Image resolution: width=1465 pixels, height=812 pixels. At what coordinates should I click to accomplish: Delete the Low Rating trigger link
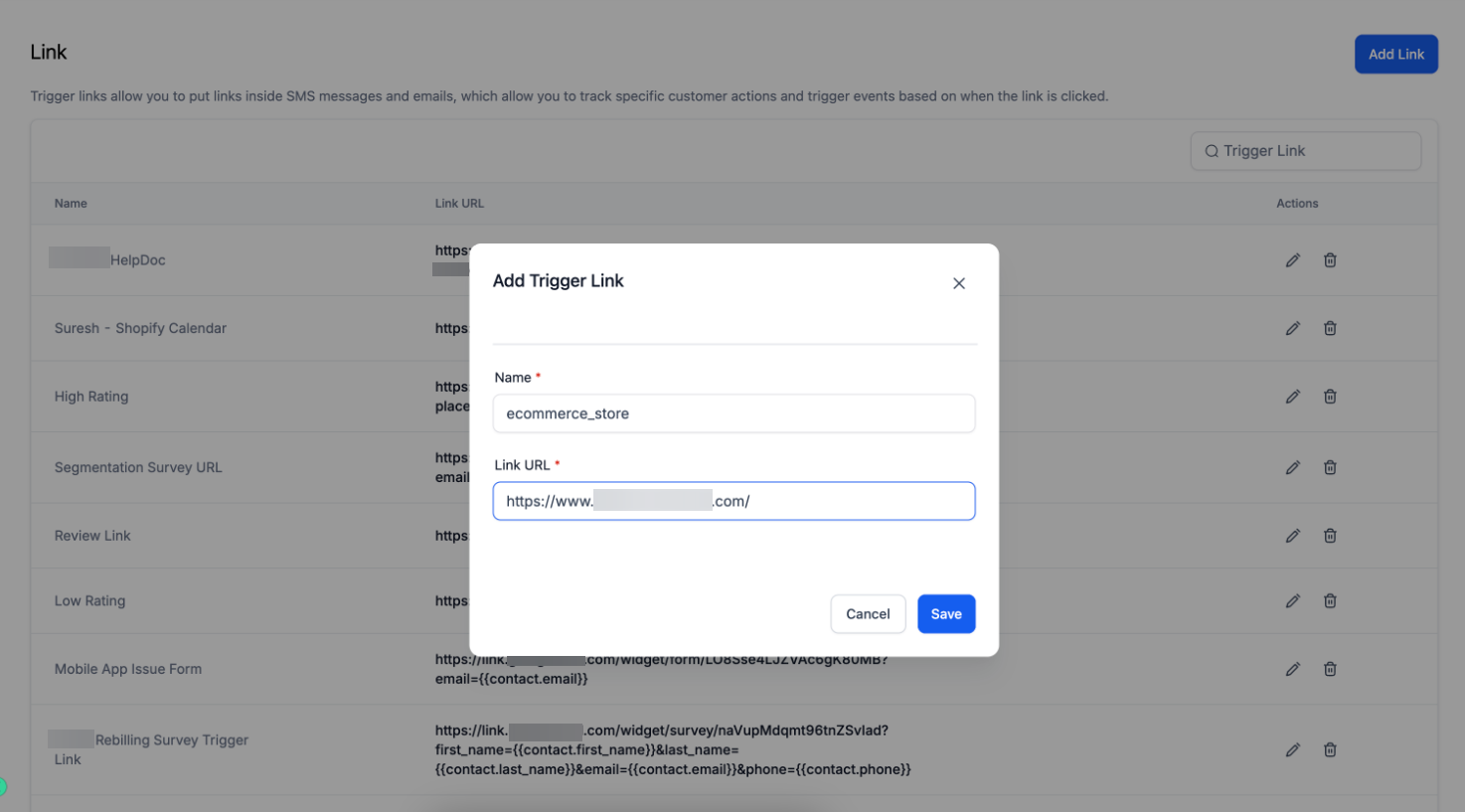(x=1330, y=601)
